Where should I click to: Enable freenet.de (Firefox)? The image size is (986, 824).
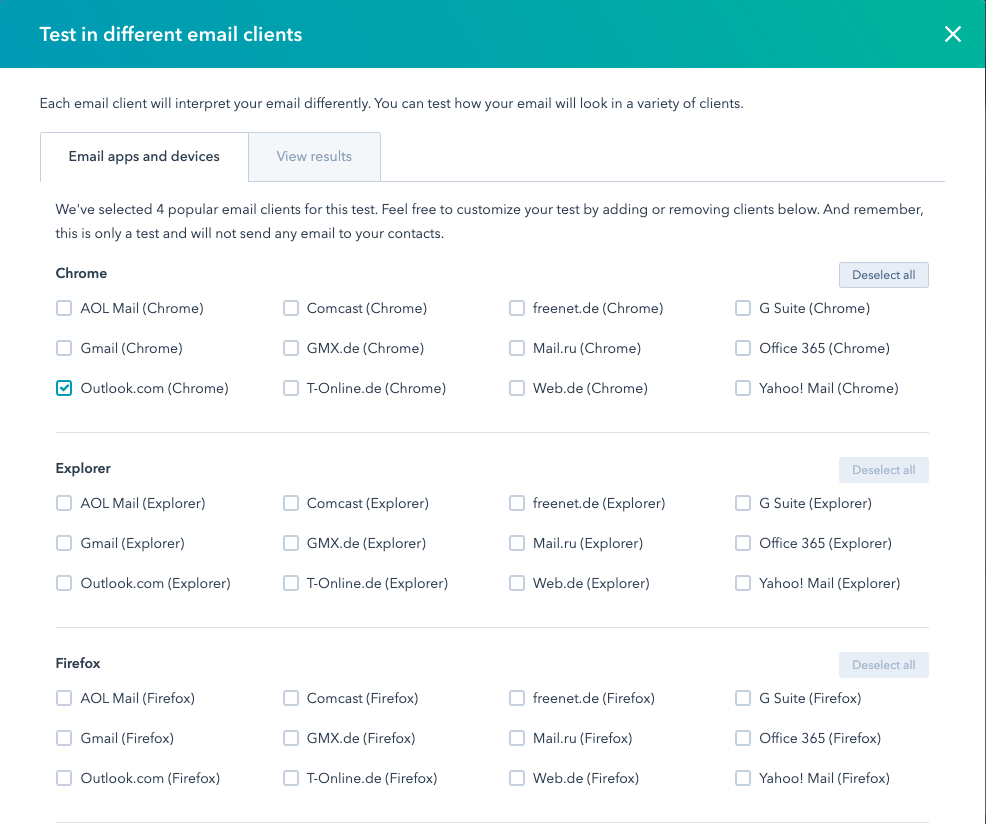pyautogui.click(x=517, y=698)
